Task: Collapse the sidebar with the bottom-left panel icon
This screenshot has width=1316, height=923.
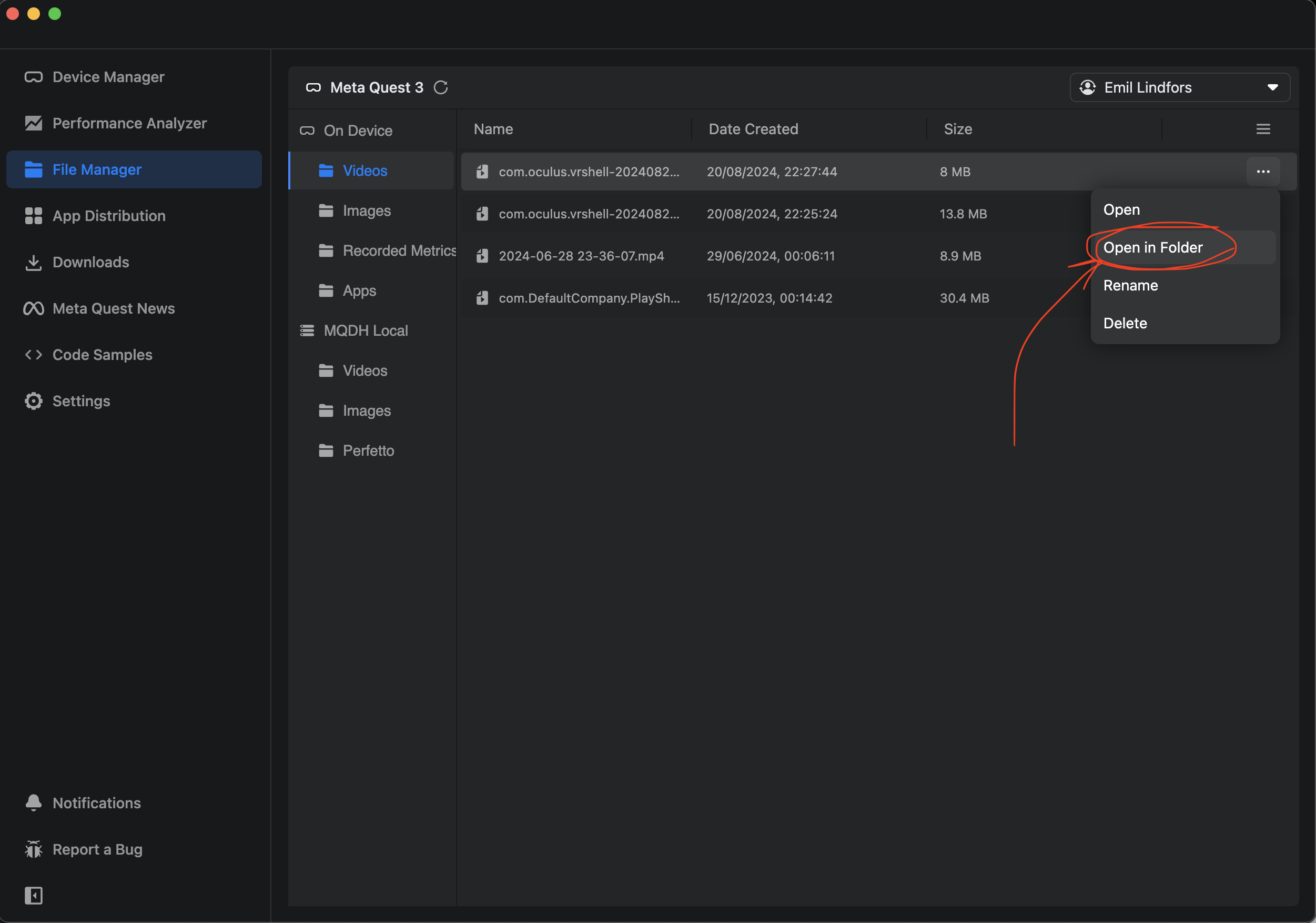Action: (x=33, y=895)
